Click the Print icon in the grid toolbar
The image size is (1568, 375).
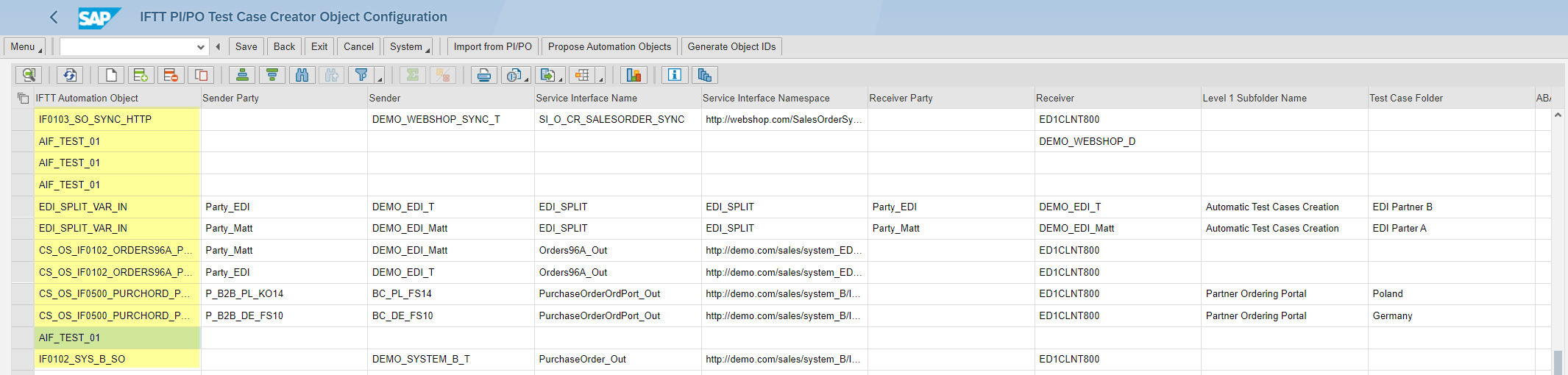484,75
